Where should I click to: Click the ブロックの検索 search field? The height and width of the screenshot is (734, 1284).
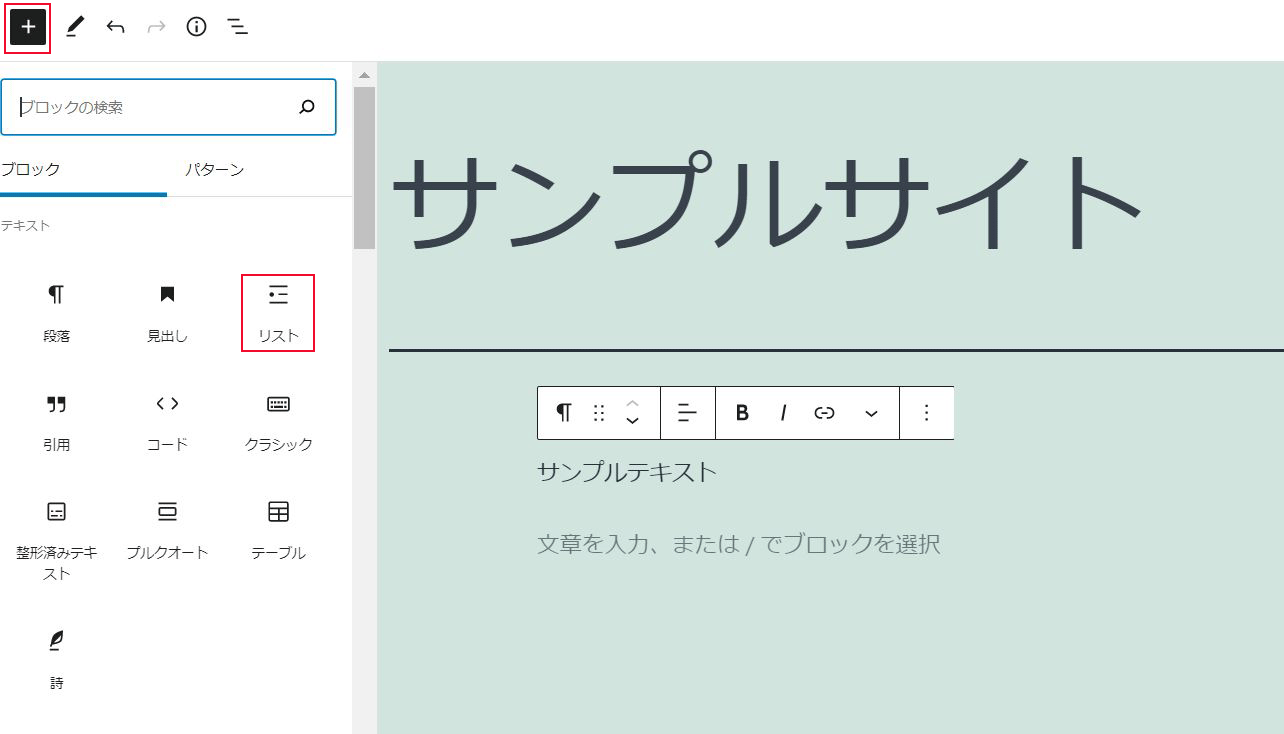155,107
